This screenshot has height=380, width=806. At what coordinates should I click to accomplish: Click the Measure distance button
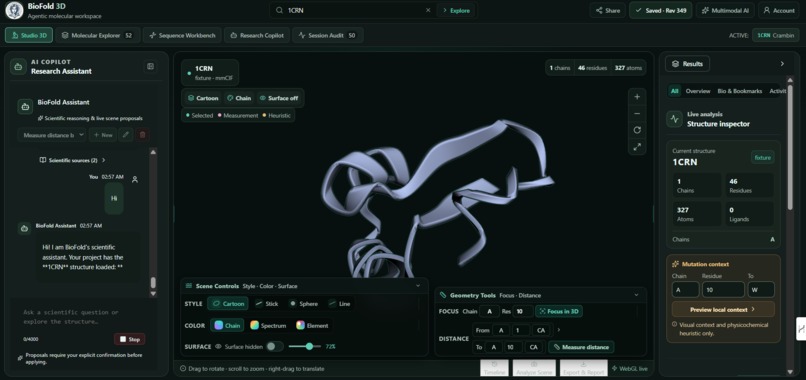click(581, 347)
